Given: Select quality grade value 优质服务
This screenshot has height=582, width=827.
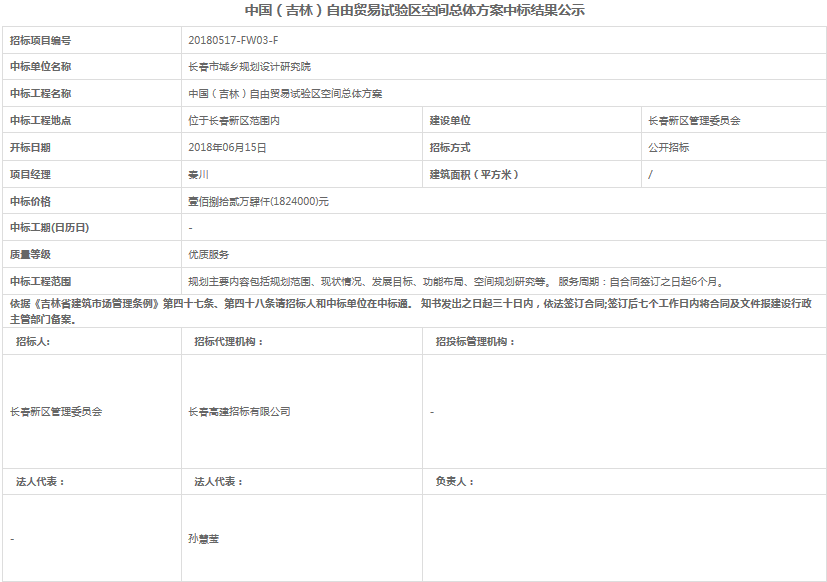Looking at the screenshot, I should 208,255.
